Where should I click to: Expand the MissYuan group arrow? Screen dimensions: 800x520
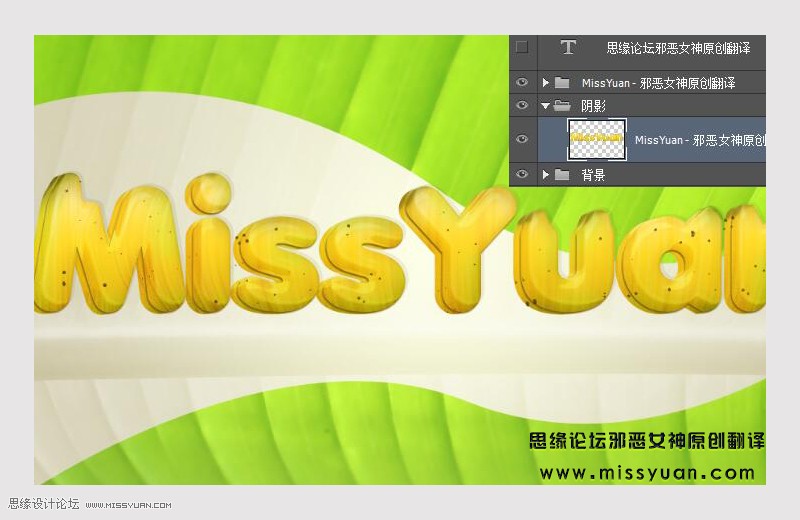(x=545, y=83)
